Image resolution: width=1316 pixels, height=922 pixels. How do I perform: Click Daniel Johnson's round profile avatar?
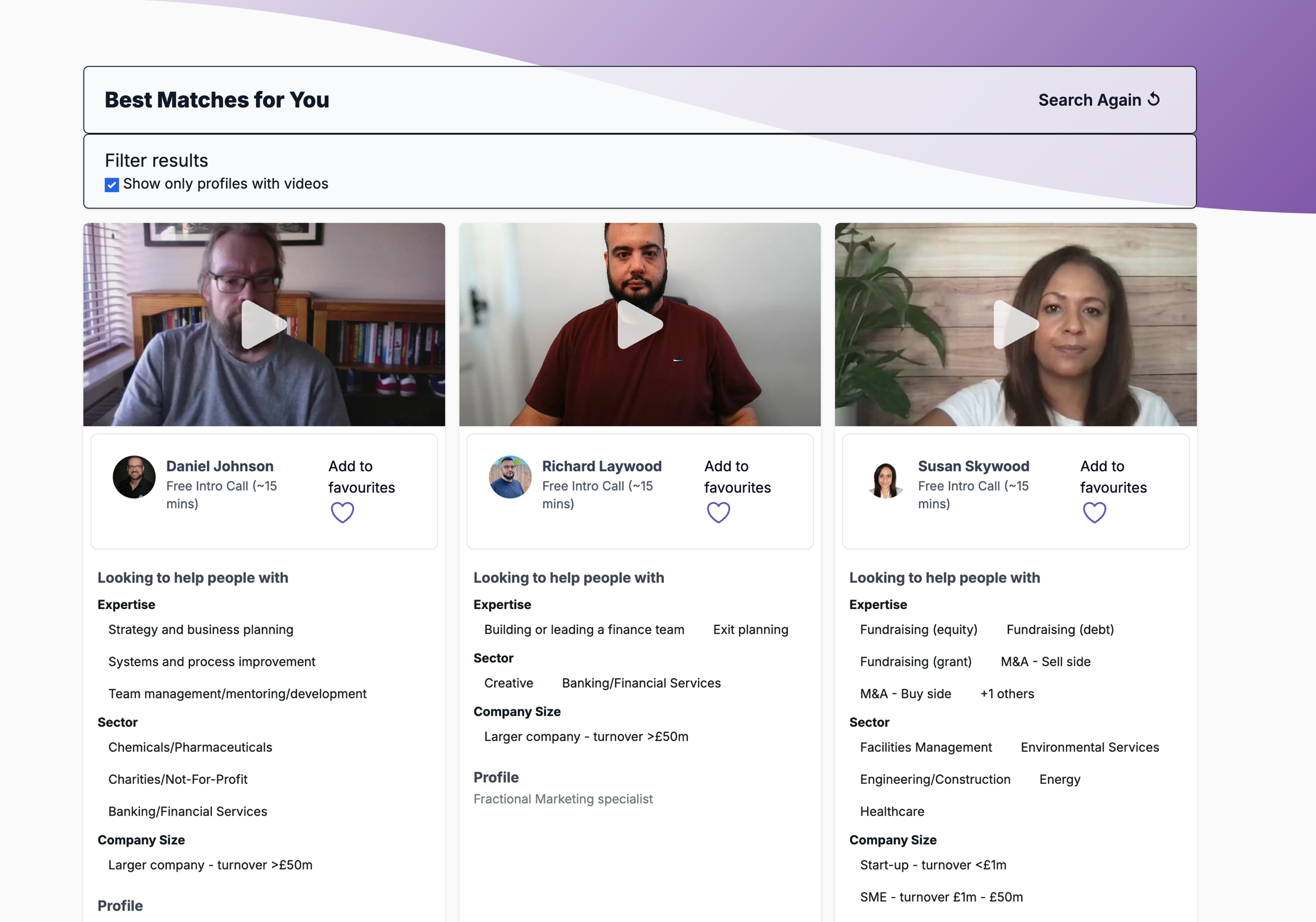pyautogui.click(x=134, y=477)
